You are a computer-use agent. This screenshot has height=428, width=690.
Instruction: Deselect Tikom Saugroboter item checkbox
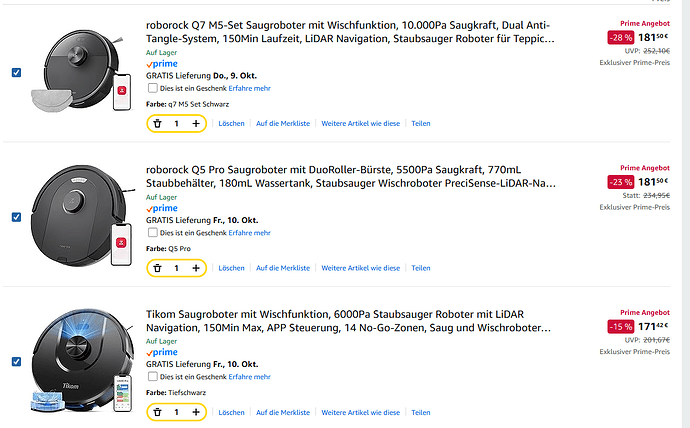point(15,361)
